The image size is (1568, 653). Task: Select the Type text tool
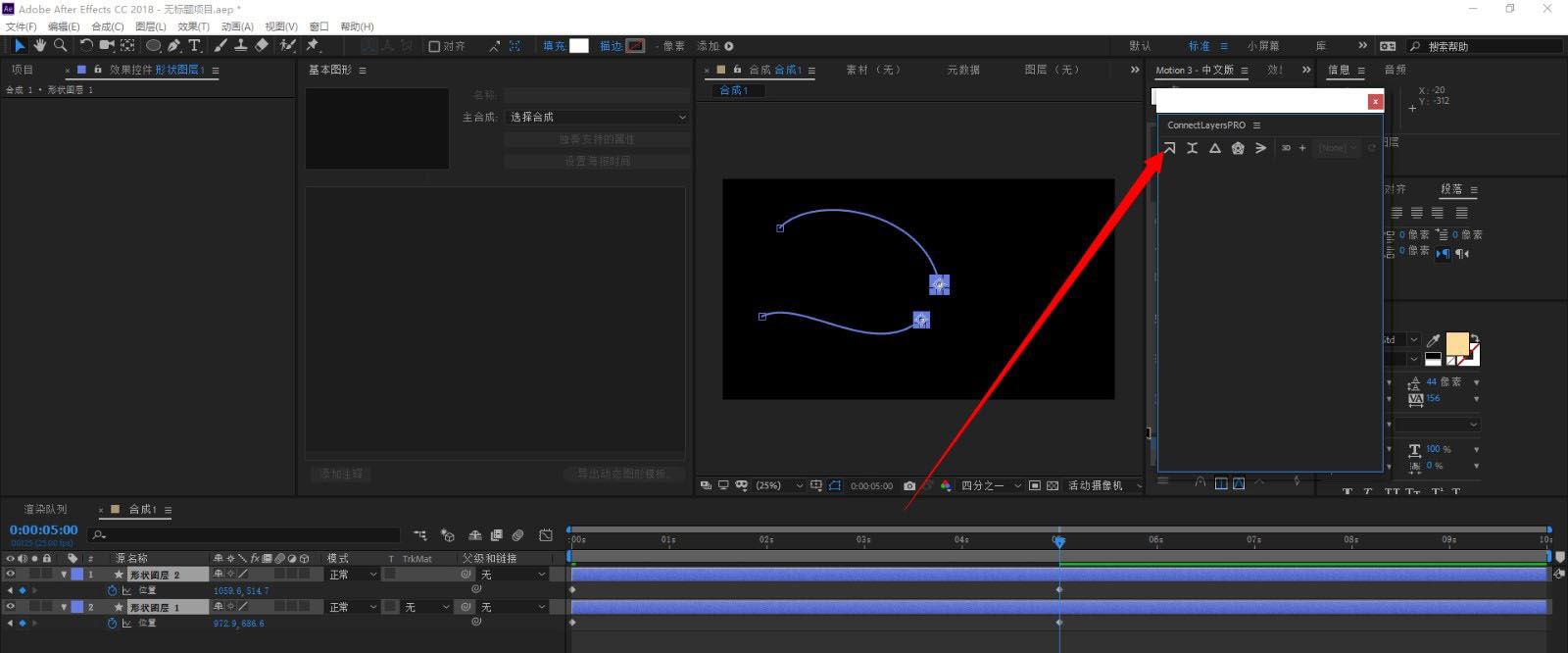click(x=194, y=45)
